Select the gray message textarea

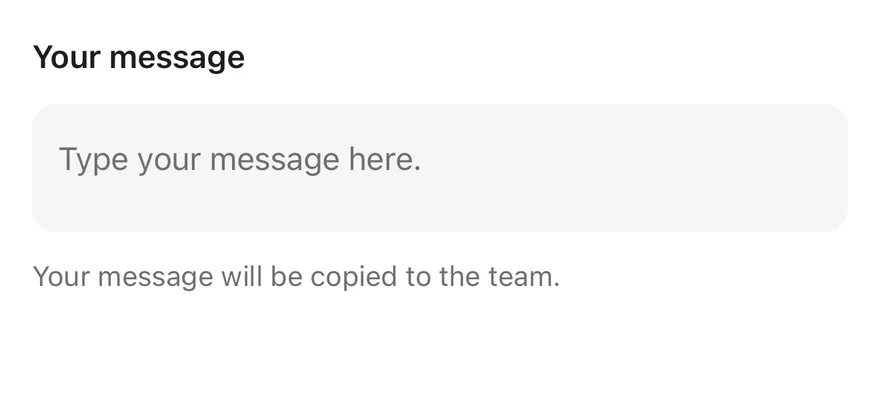(439, 168)
